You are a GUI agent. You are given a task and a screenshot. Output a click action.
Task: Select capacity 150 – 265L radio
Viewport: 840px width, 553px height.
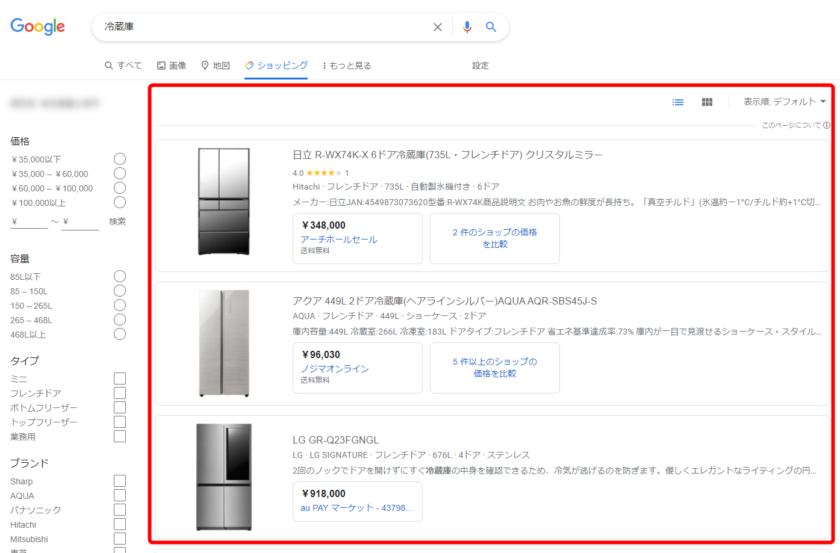(120, 305)
